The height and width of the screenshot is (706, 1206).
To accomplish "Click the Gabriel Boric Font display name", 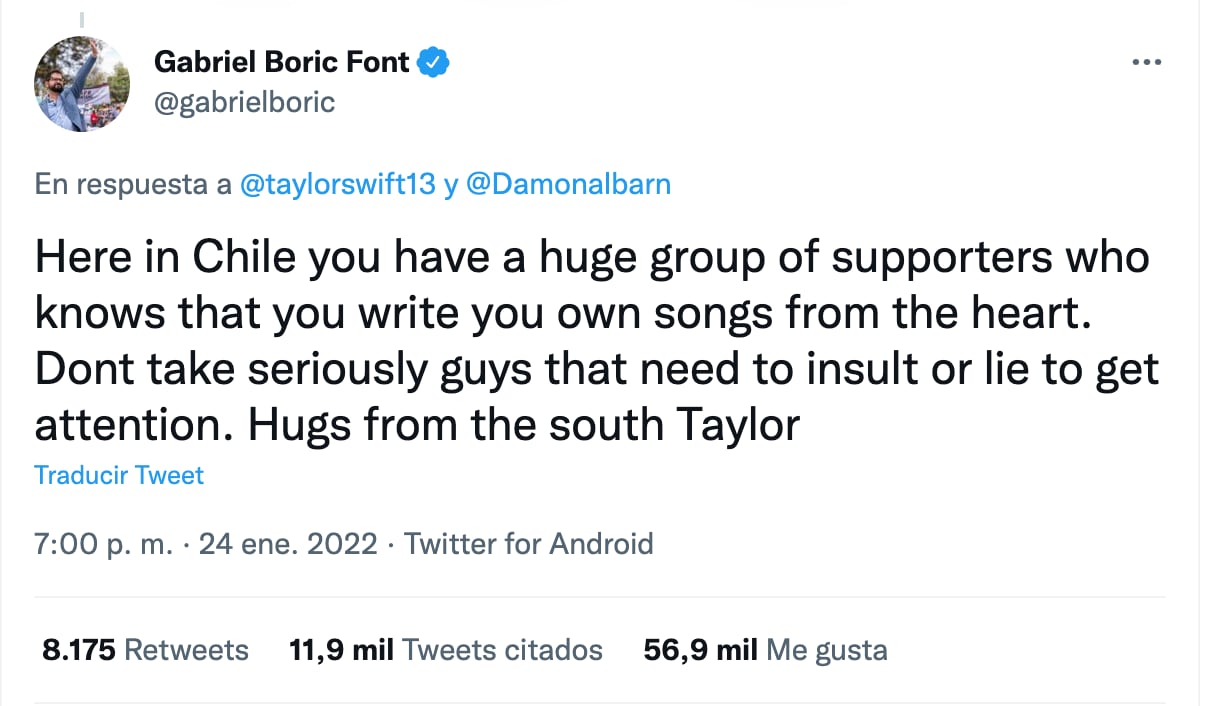I will pos(282,62).
